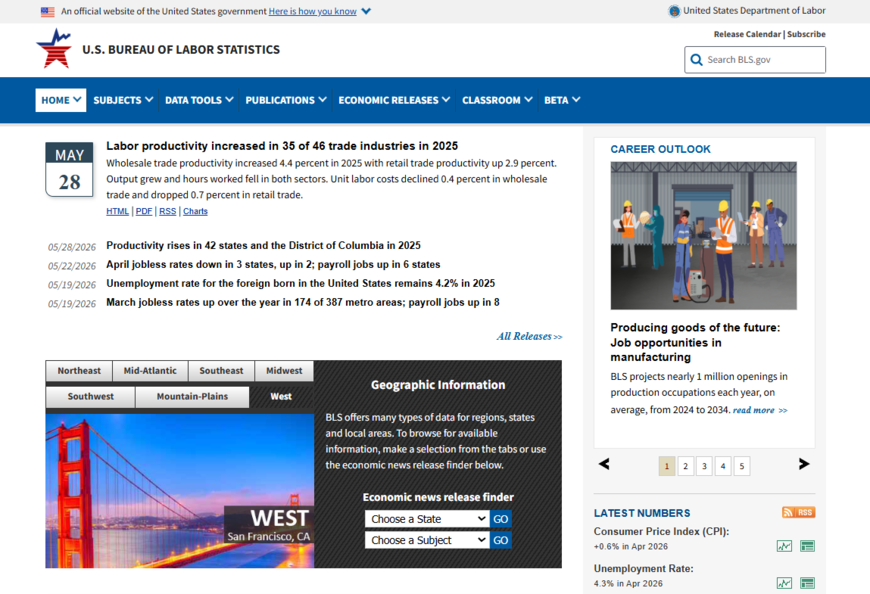
Task: Open the Labor productivity increased headline
Action: click(282, 146)
